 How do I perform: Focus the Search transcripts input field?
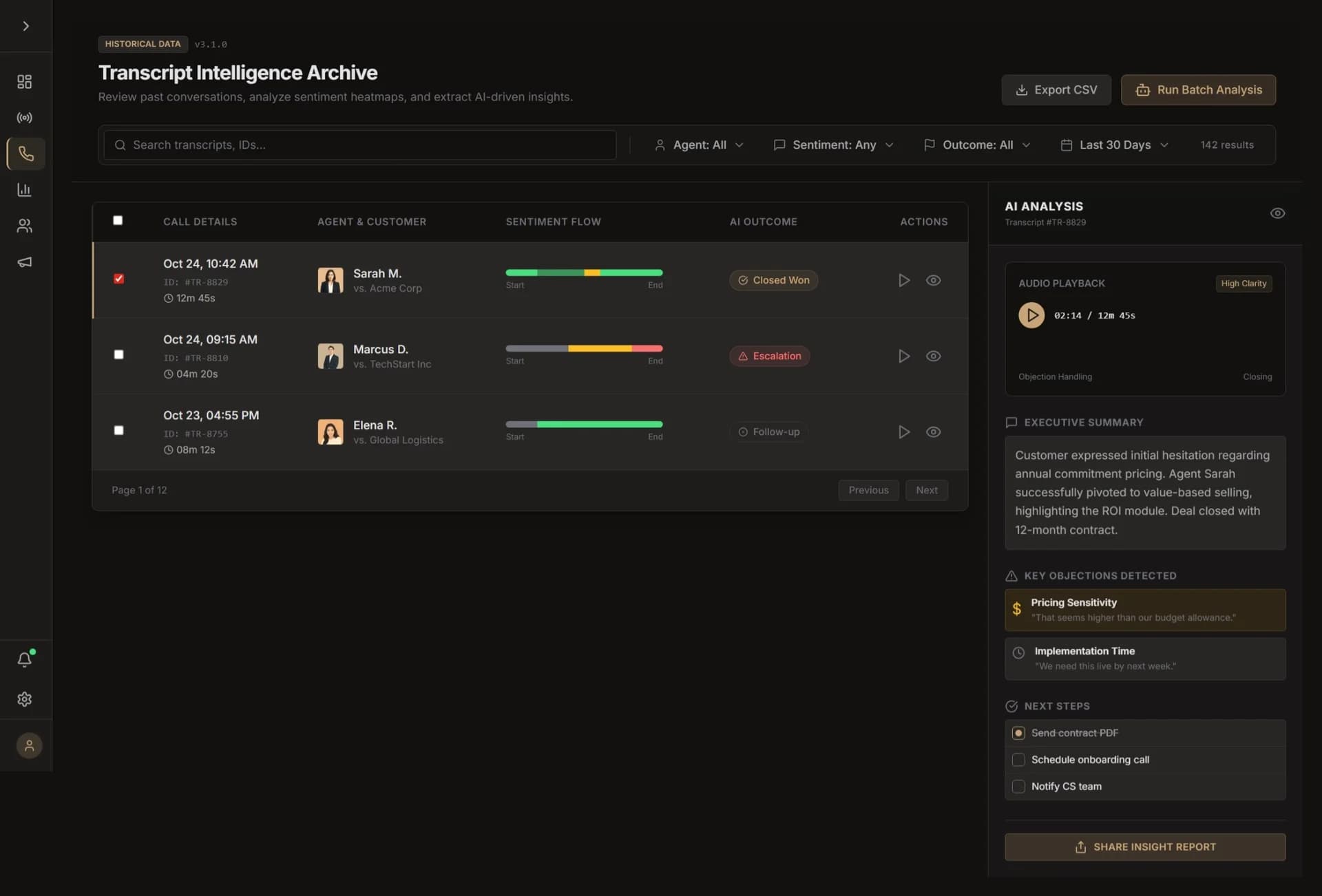[x=360, y=145]
